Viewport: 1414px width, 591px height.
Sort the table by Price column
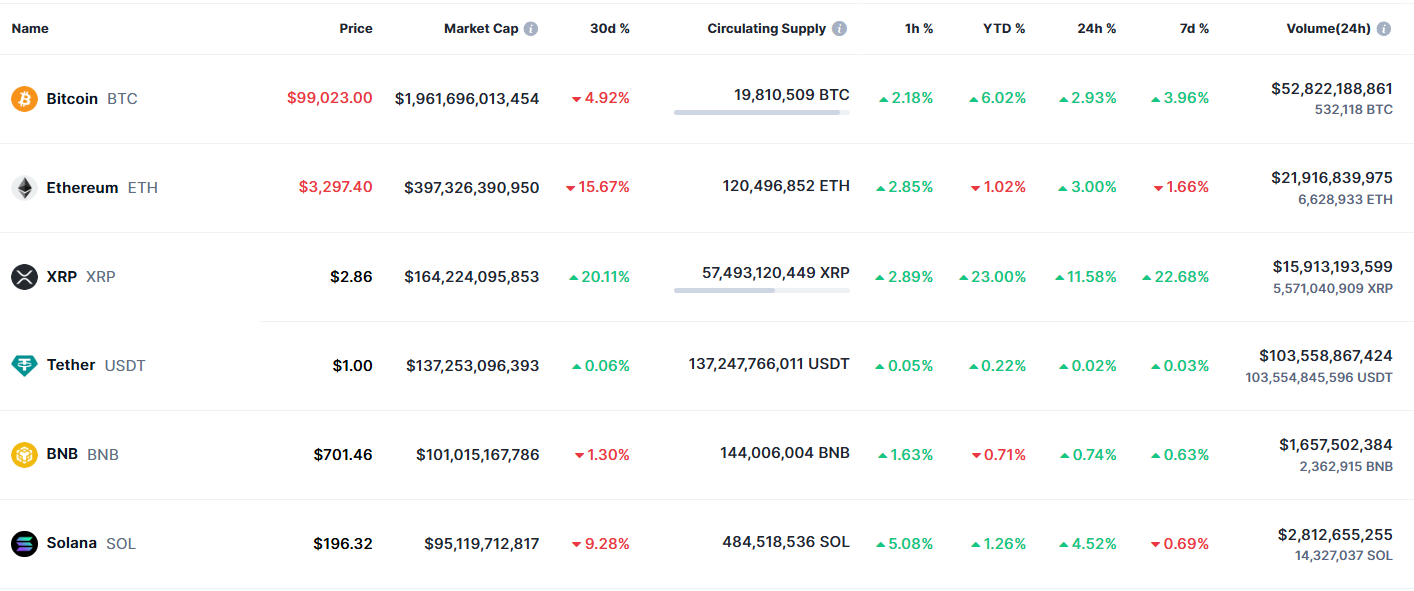pyautogui.click(x=356, y=28)
